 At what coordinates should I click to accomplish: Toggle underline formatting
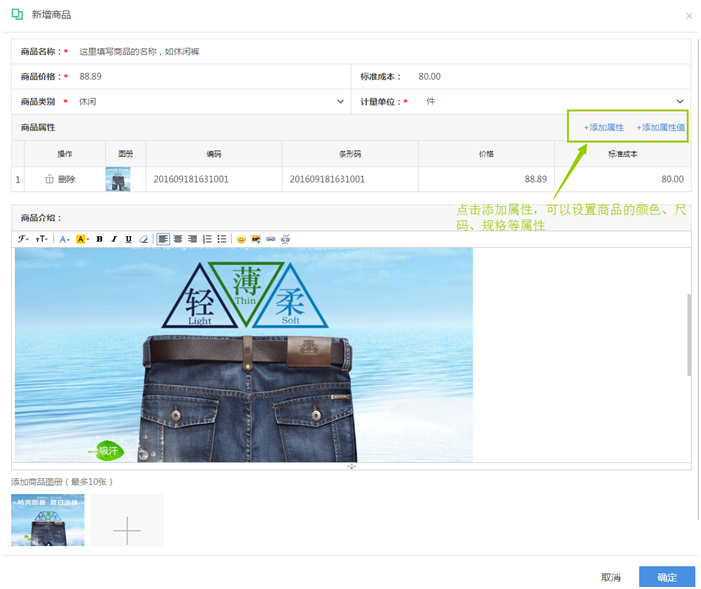(x=129, y=239)
